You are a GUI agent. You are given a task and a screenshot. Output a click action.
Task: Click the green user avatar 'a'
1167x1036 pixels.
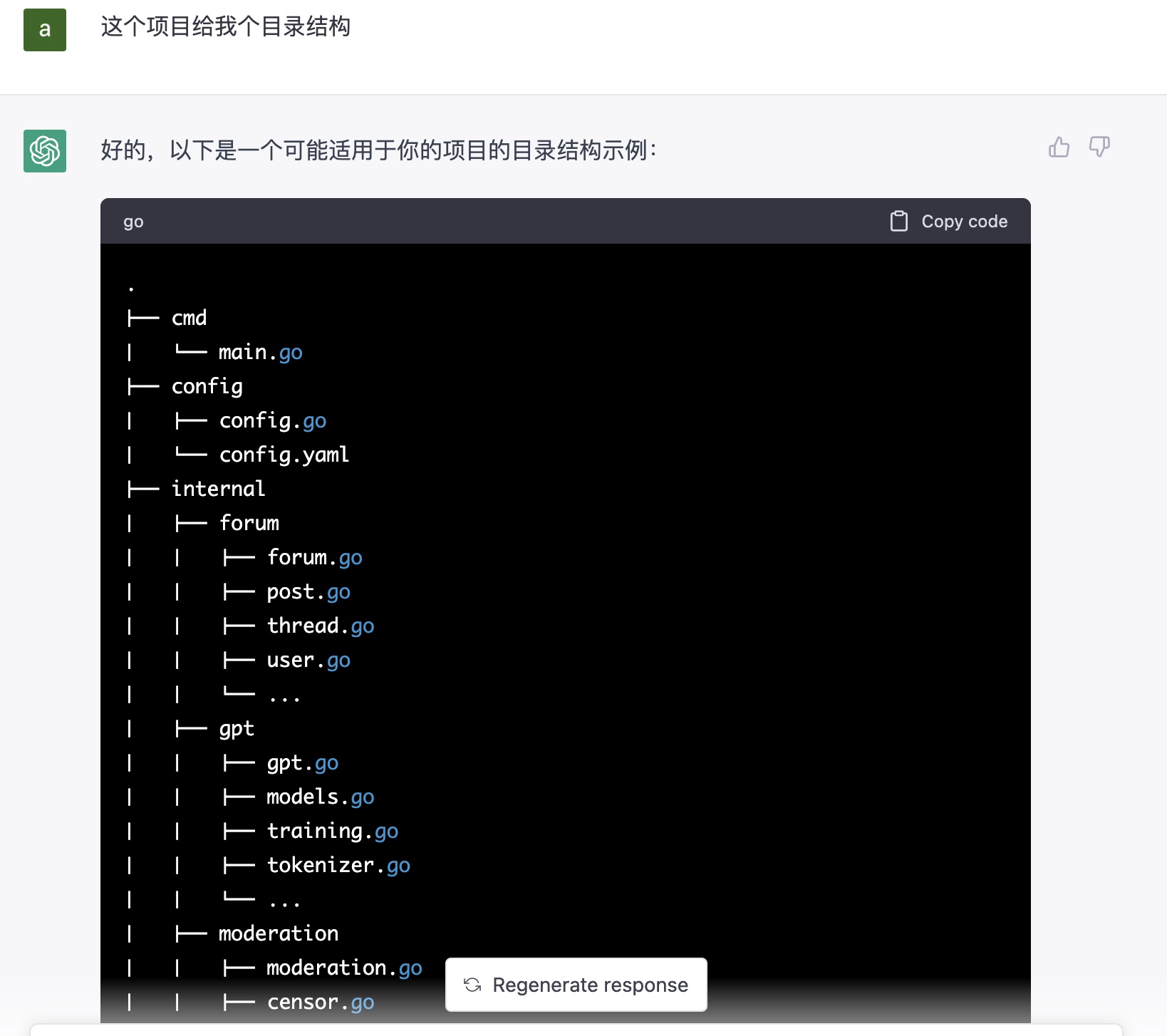point(45,30)
